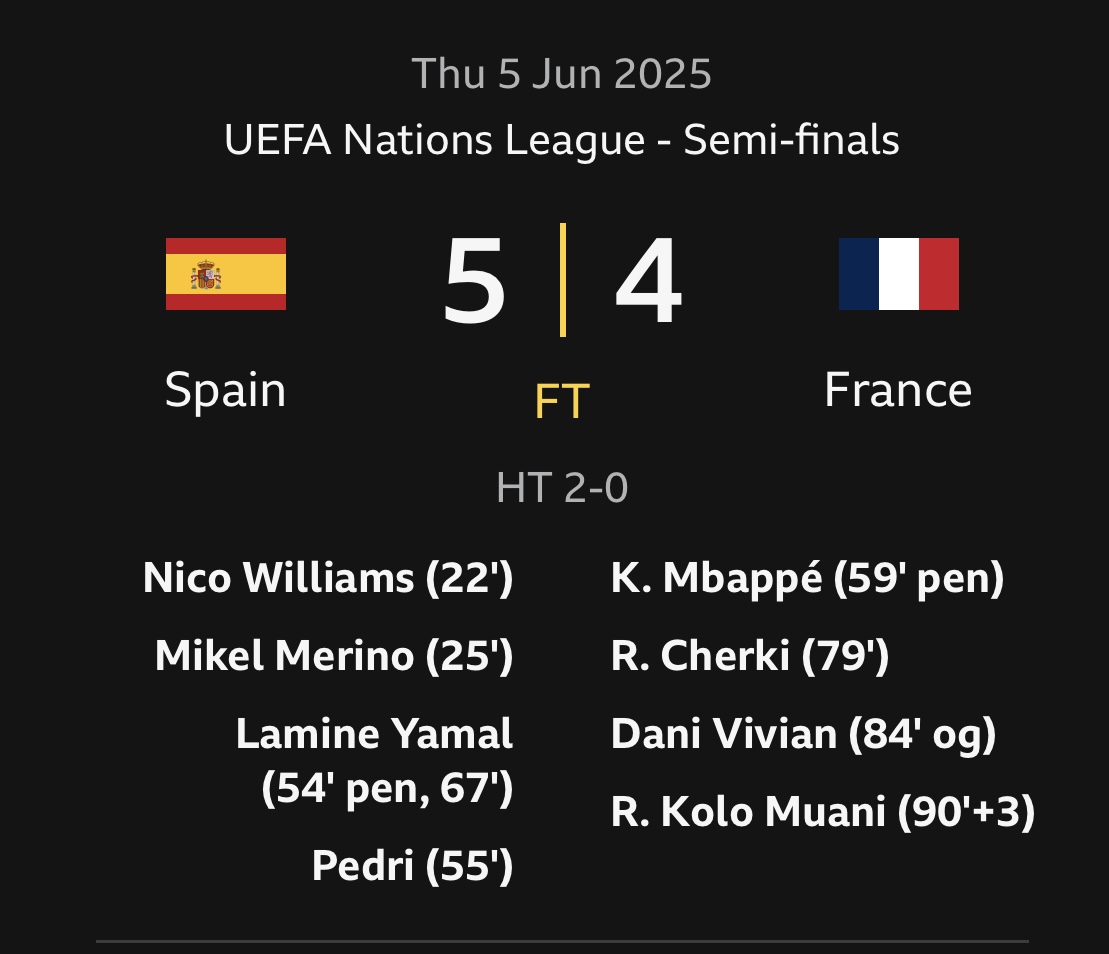1109x954 pixels.
Task: Select the France team name
Action: pyautogui.click(x=898, y=390)
